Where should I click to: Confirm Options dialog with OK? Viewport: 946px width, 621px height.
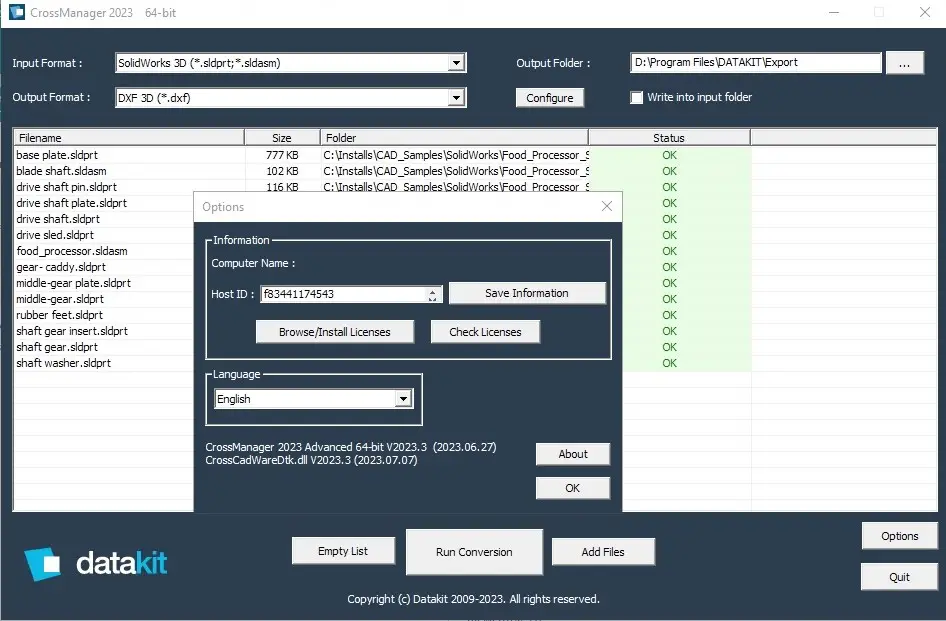[573, 488]
